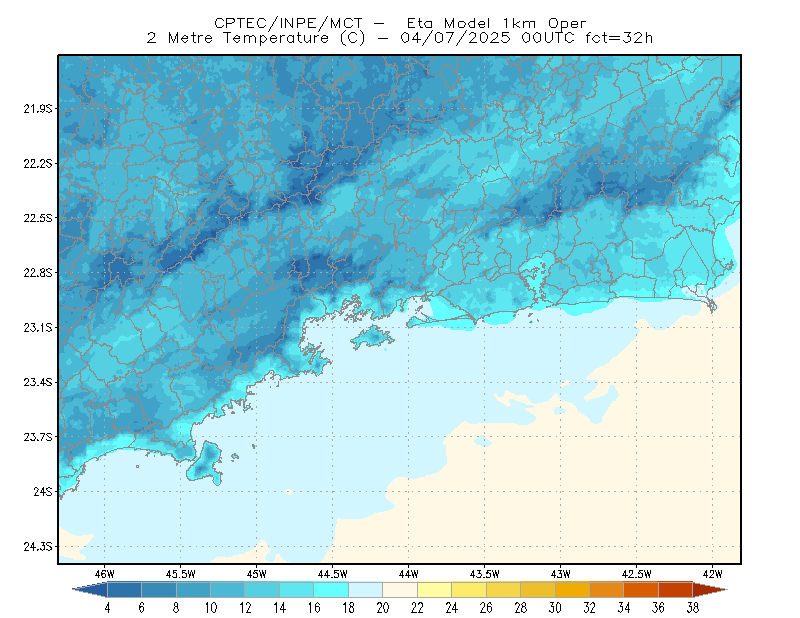Click the 46W longitude axis label

coord(105,574)
